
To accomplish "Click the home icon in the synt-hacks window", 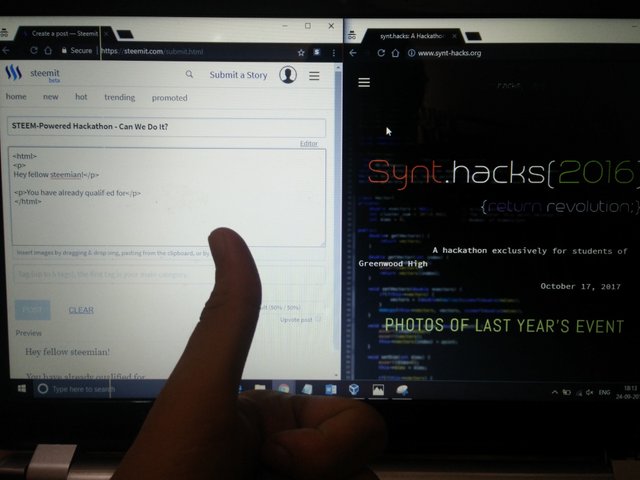I will [x=395, y=53].
